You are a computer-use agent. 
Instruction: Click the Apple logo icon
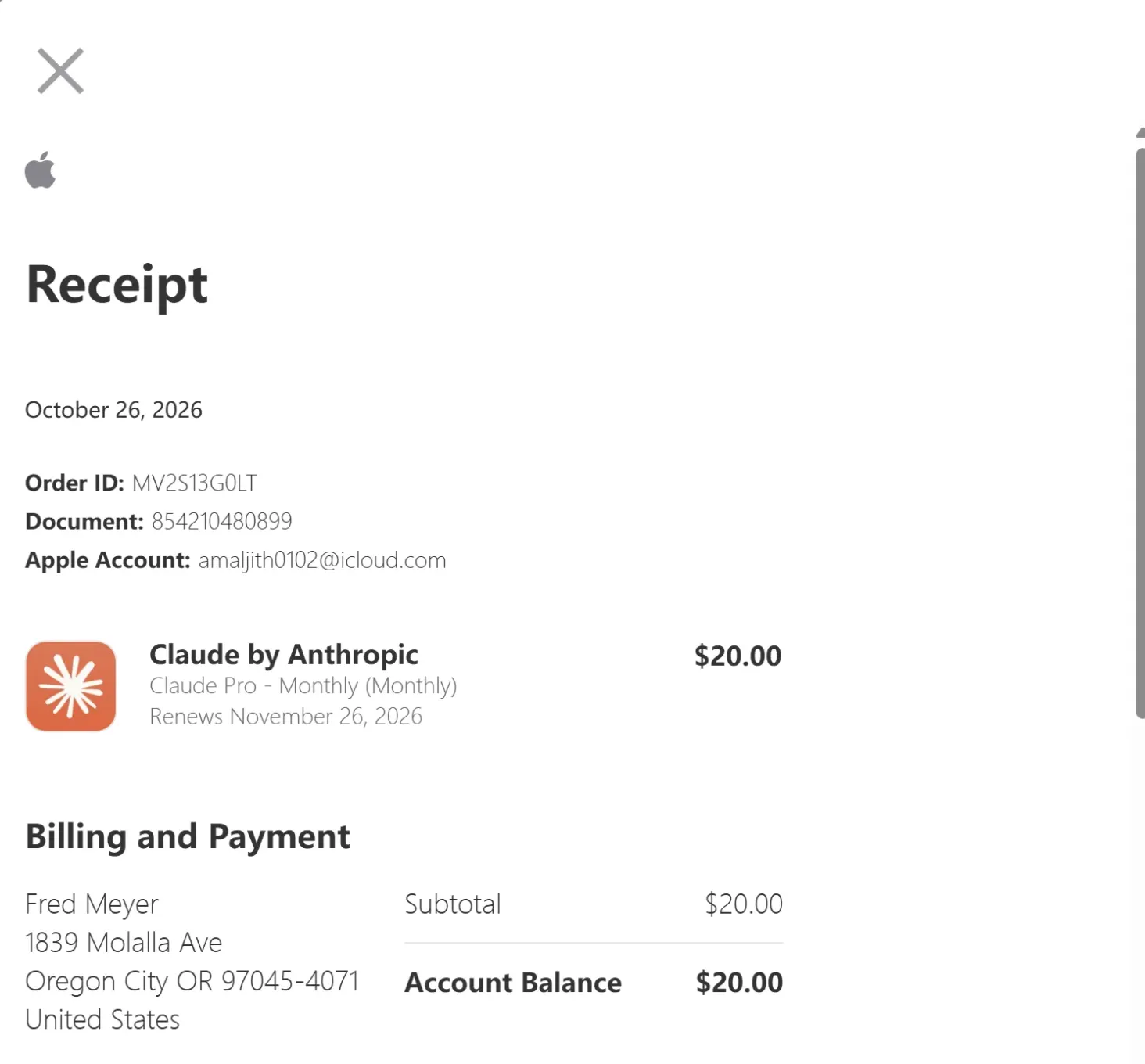(x=40, y=170)
